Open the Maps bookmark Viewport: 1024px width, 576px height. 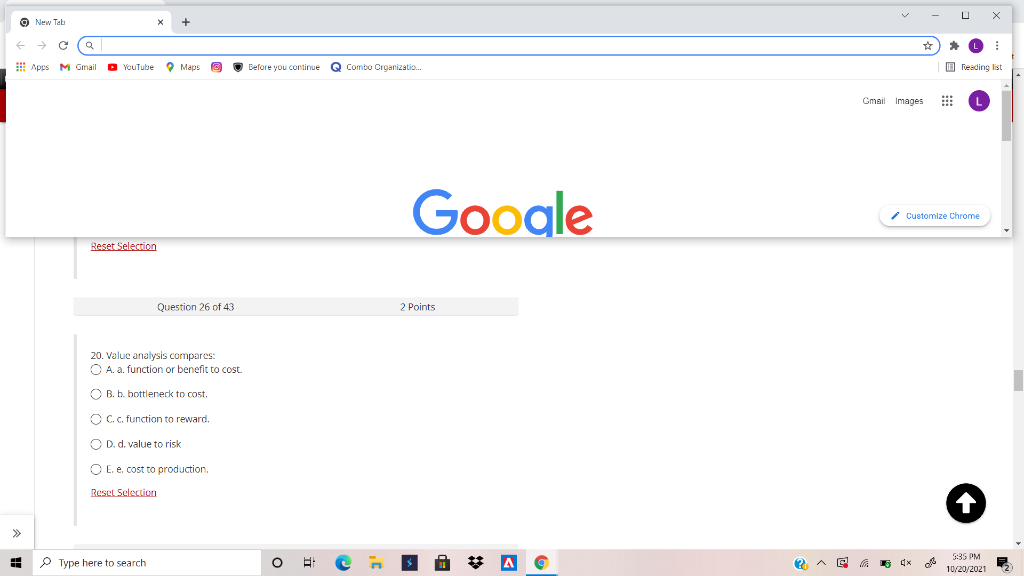click(181, 67)
